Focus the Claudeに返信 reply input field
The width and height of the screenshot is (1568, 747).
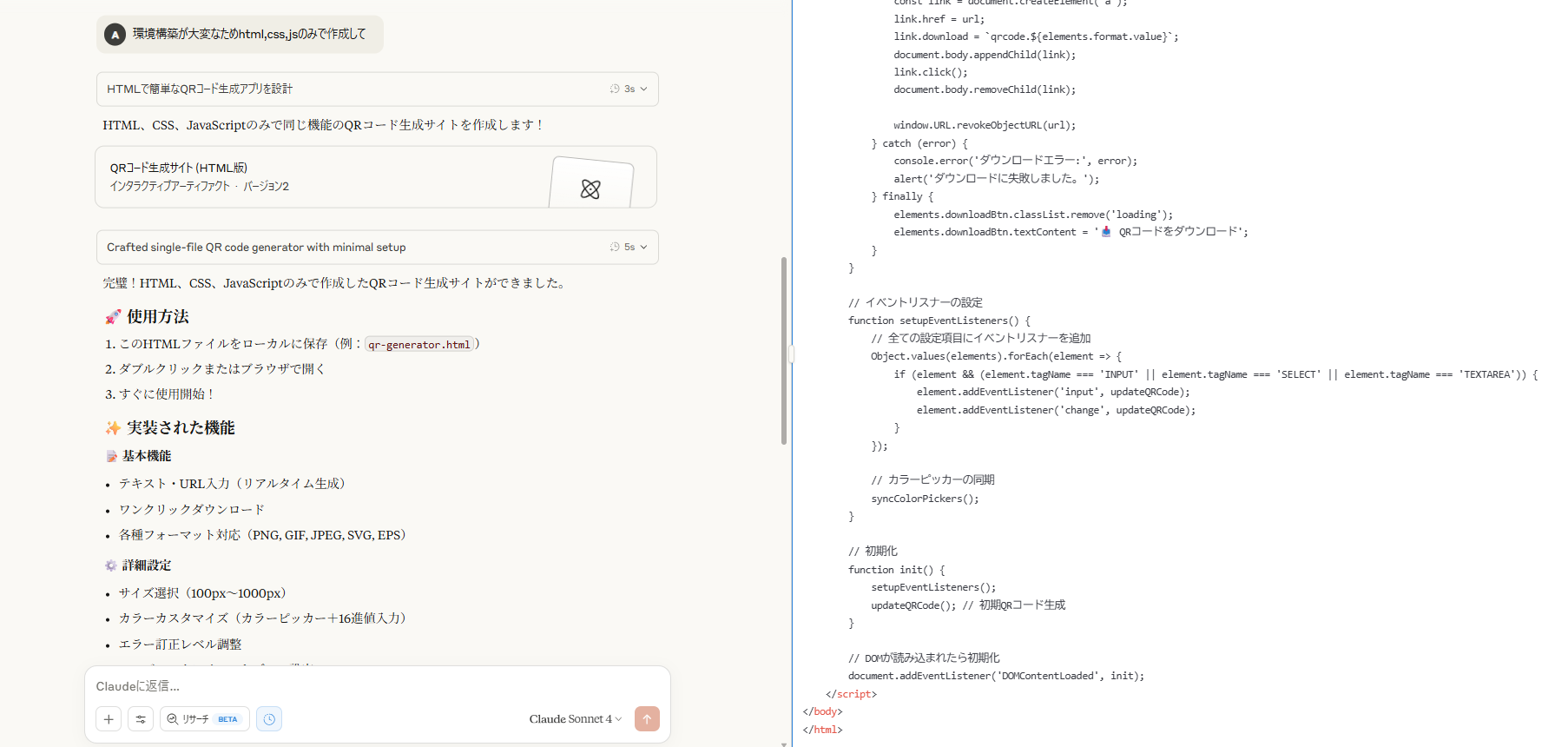[x=378, y=686]
